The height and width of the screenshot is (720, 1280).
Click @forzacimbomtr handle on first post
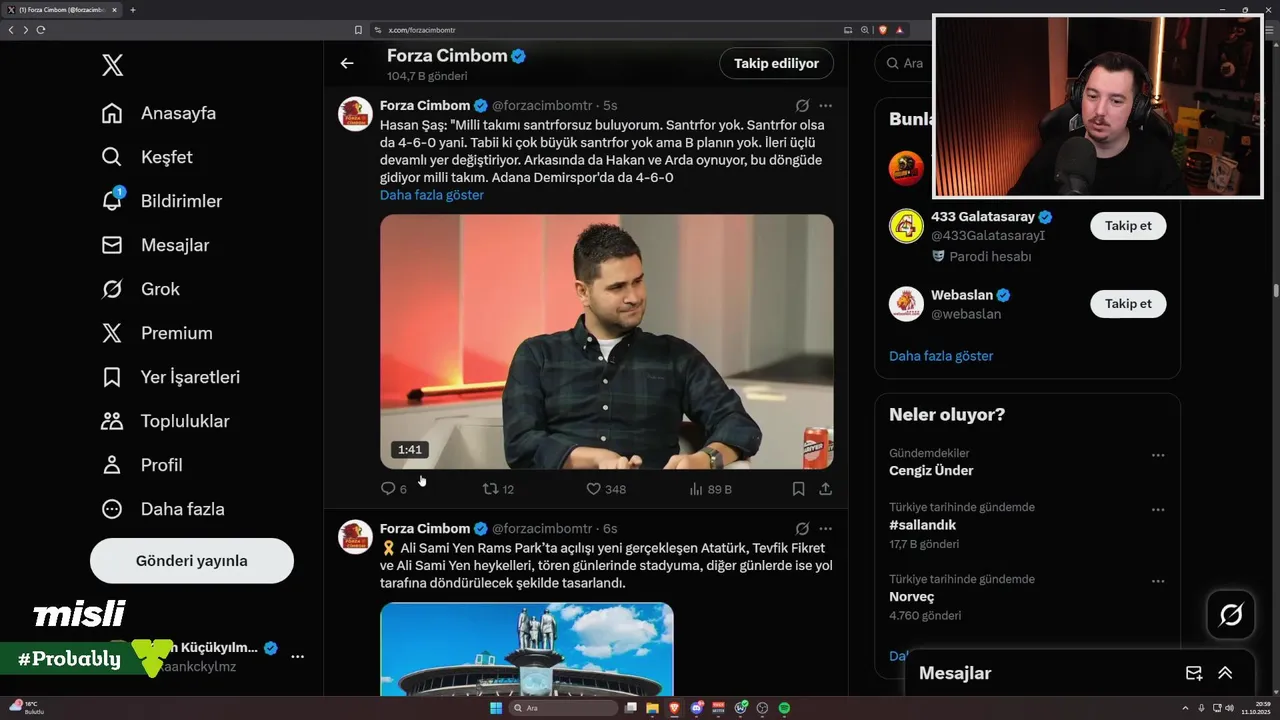pos(542,105)
